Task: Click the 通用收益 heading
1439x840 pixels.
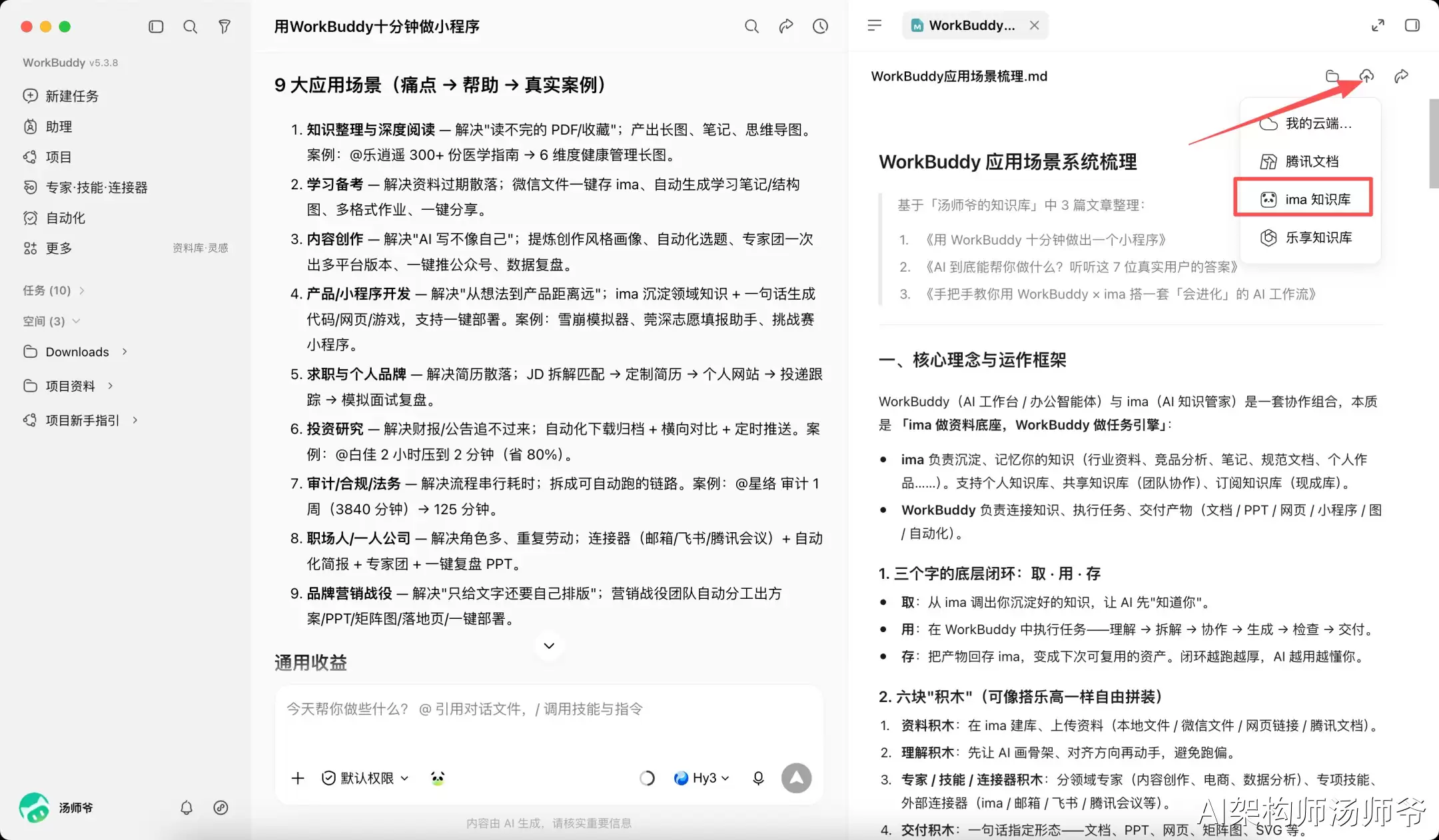Action: [x=310, y=662]
